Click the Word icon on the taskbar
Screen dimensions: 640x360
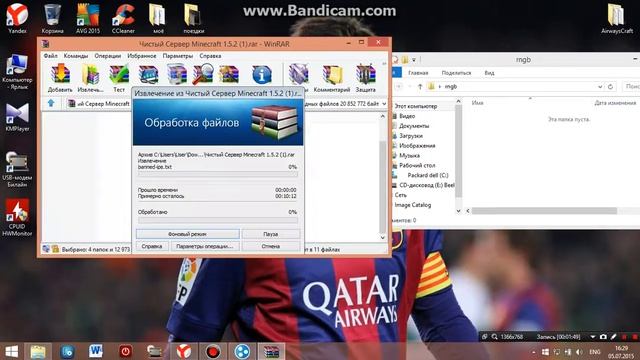tap(96, 351)
